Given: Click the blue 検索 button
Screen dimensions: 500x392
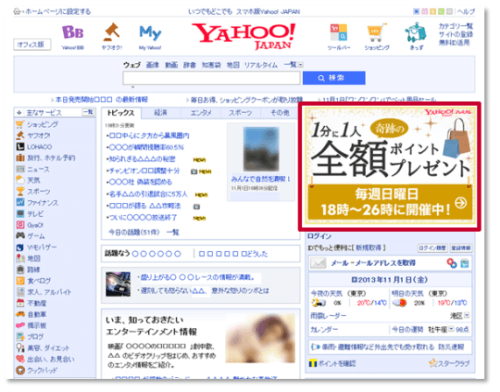Looking at the screenshot, I should coord(334,78).
